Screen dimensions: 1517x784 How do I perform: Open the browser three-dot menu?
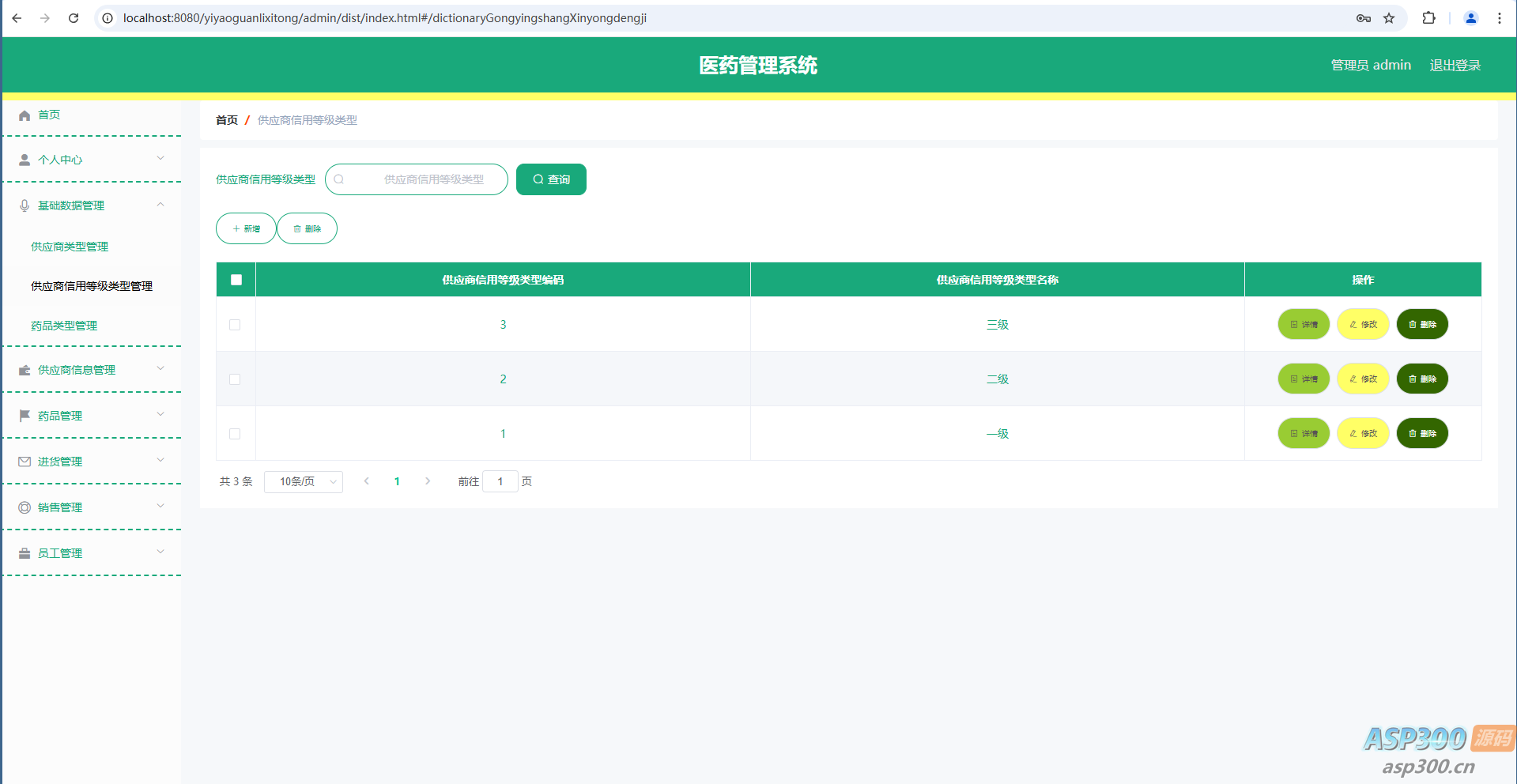point(1500,18)
